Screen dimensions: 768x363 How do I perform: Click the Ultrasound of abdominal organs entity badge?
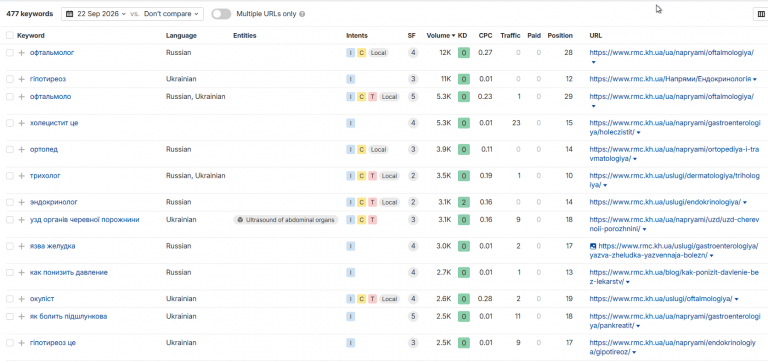click(286, 220)
